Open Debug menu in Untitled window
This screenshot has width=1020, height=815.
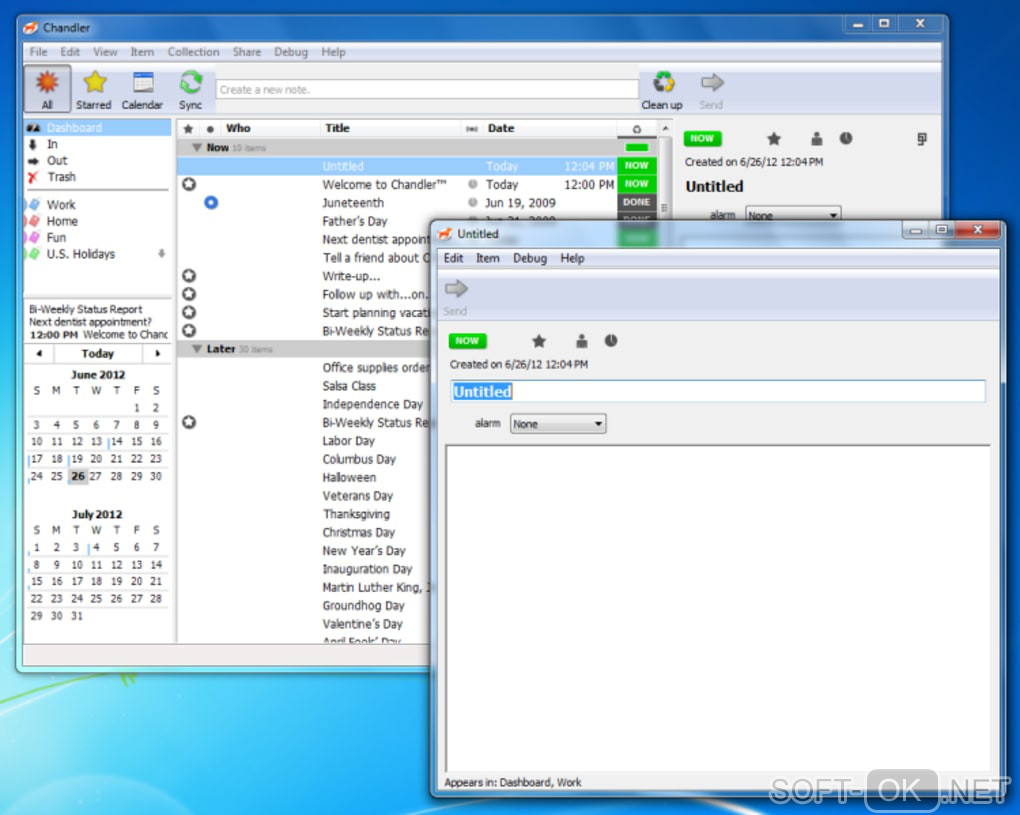point(530,258)
